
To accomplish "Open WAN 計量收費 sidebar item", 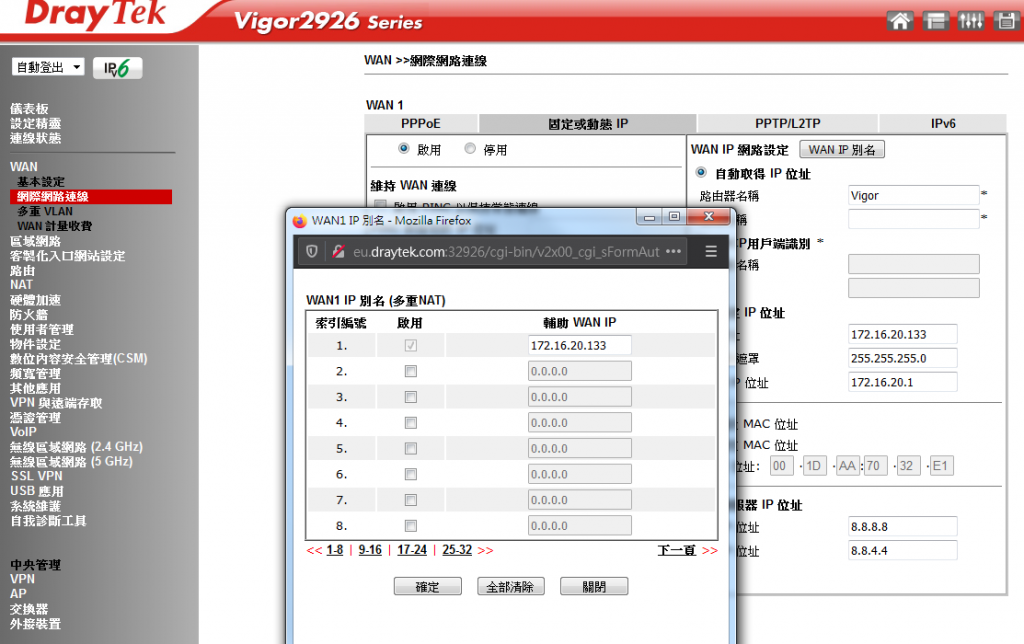I will tap(55, 226).
